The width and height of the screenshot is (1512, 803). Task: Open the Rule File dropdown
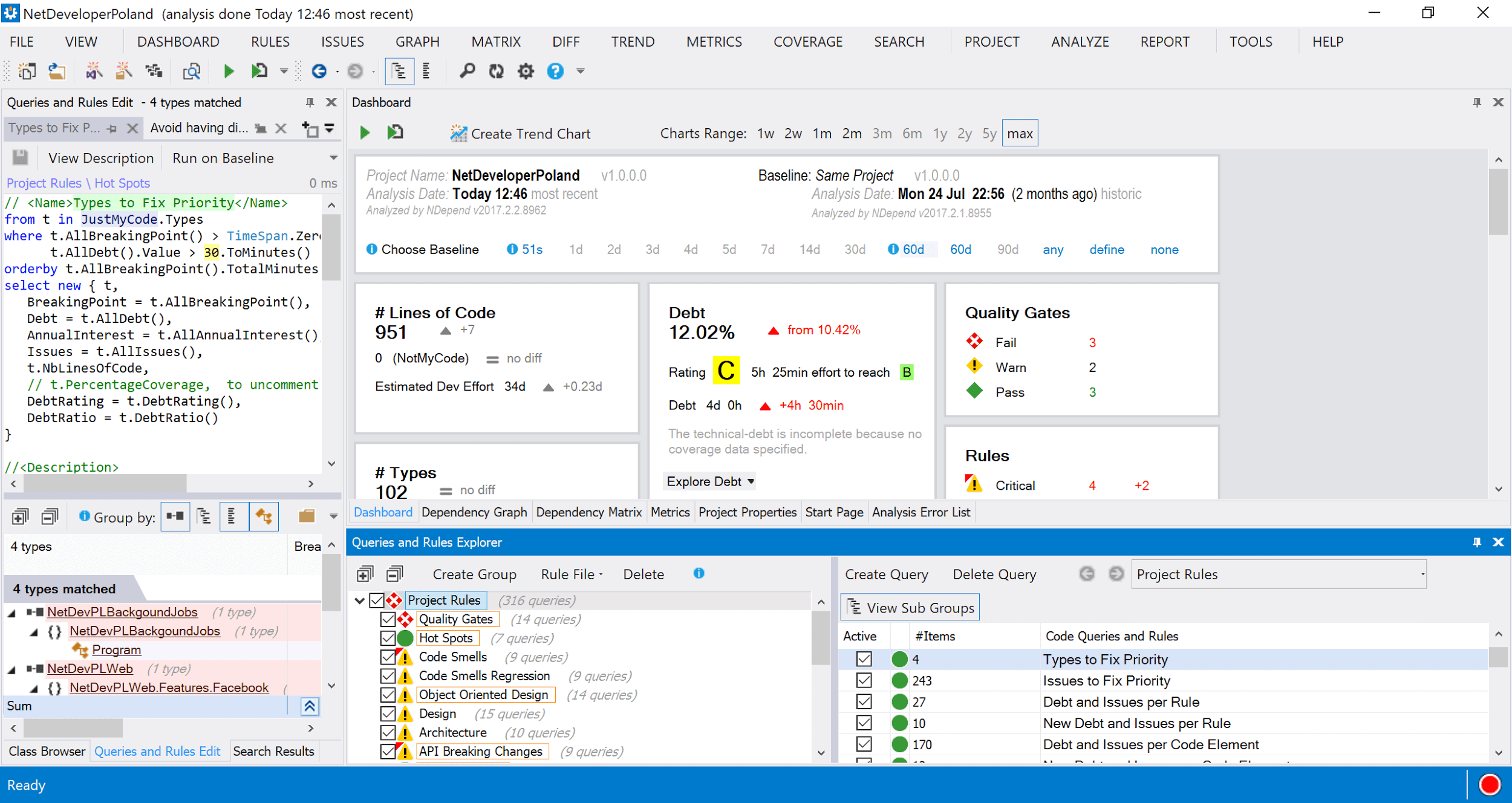click(x=572, y=574)
